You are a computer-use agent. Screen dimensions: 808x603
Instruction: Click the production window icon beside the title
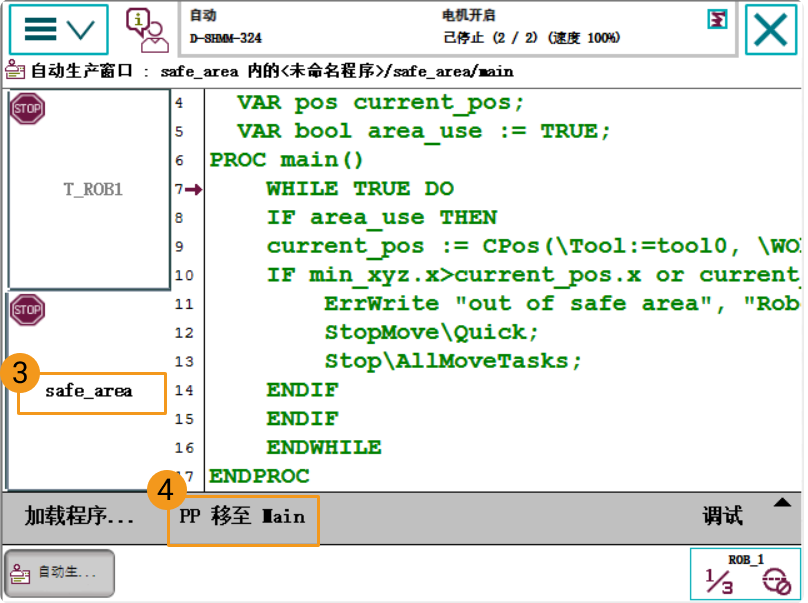pos(14,71)
